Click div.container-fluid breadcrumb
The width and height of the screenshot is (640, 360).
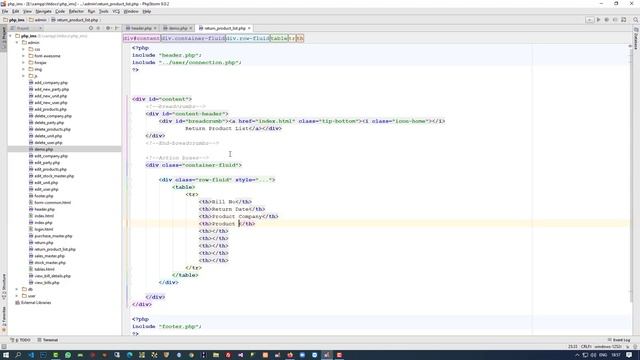[x=193, y=38]
